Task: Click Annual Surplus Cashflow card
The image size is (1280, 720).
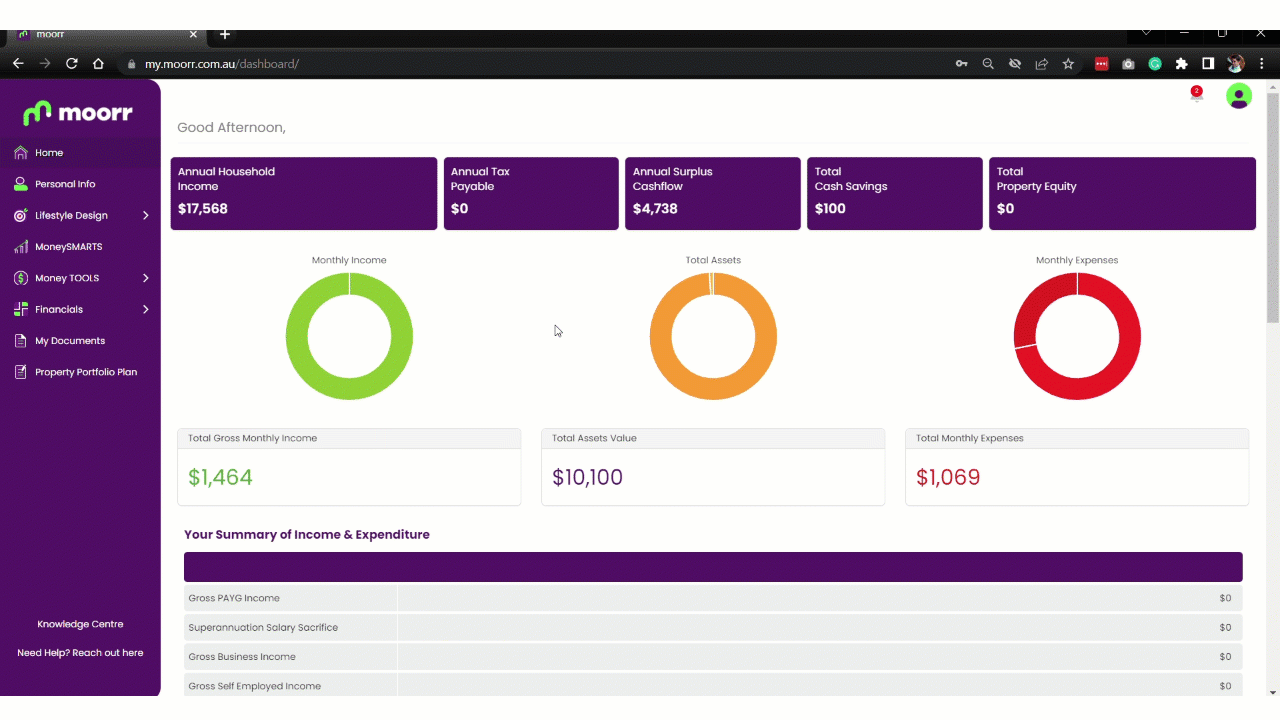Action: click(x=713, y=193)
